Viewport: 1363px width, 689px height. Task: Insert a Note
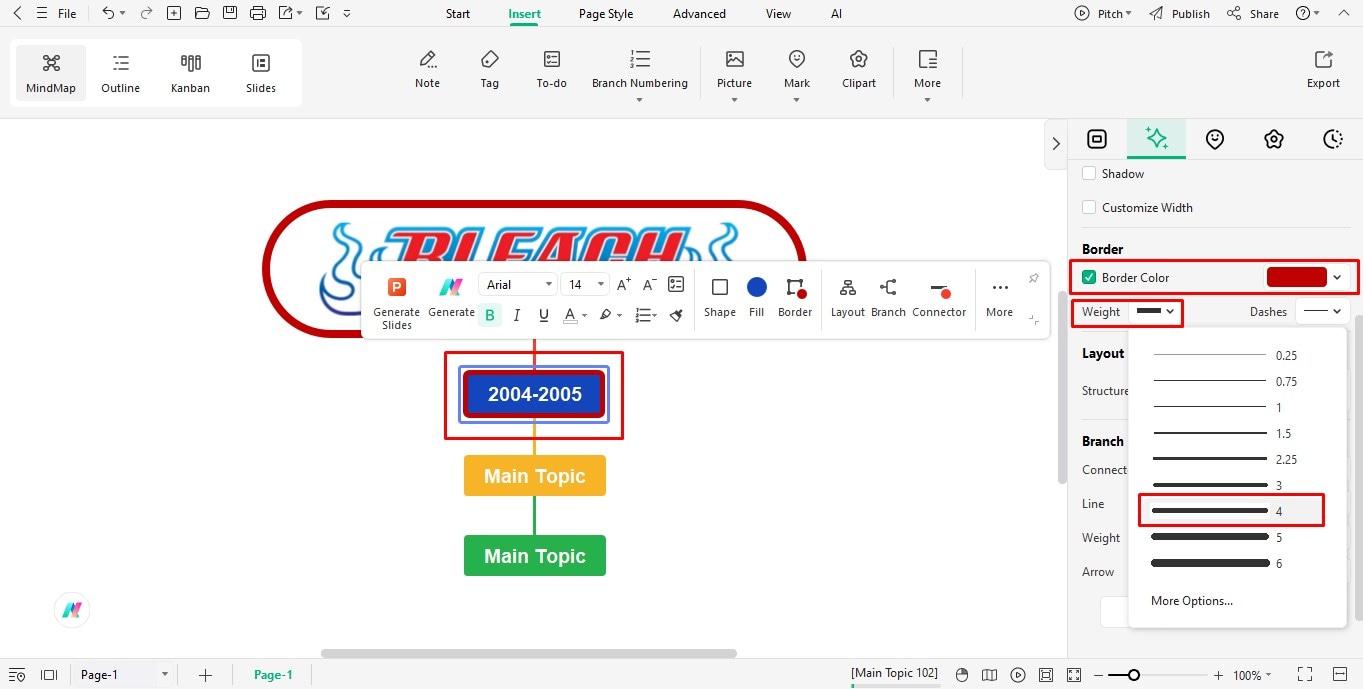click(x=428, y=70)
